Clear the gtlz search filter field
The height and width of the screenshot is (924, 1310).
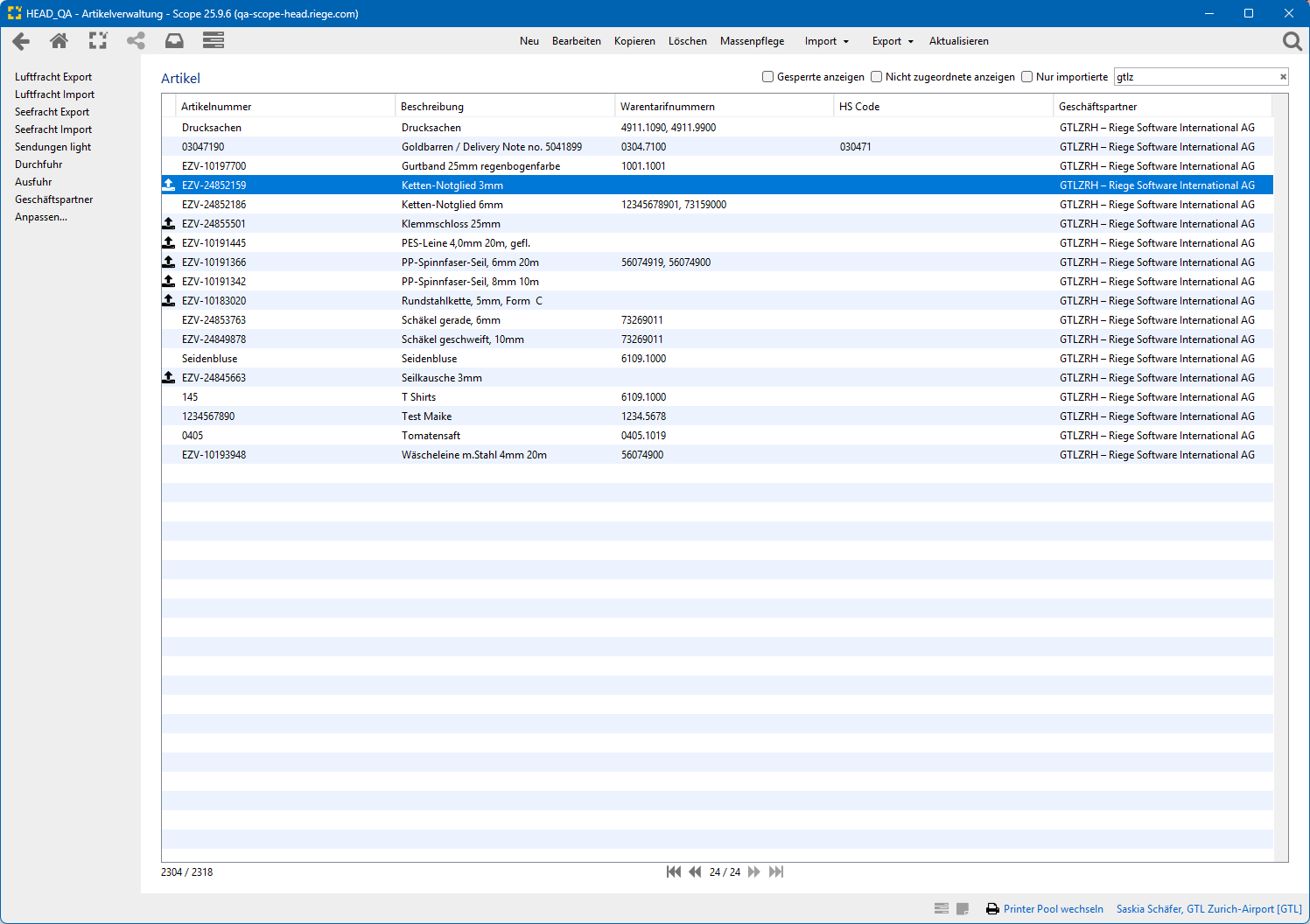tap(1283, 77)
